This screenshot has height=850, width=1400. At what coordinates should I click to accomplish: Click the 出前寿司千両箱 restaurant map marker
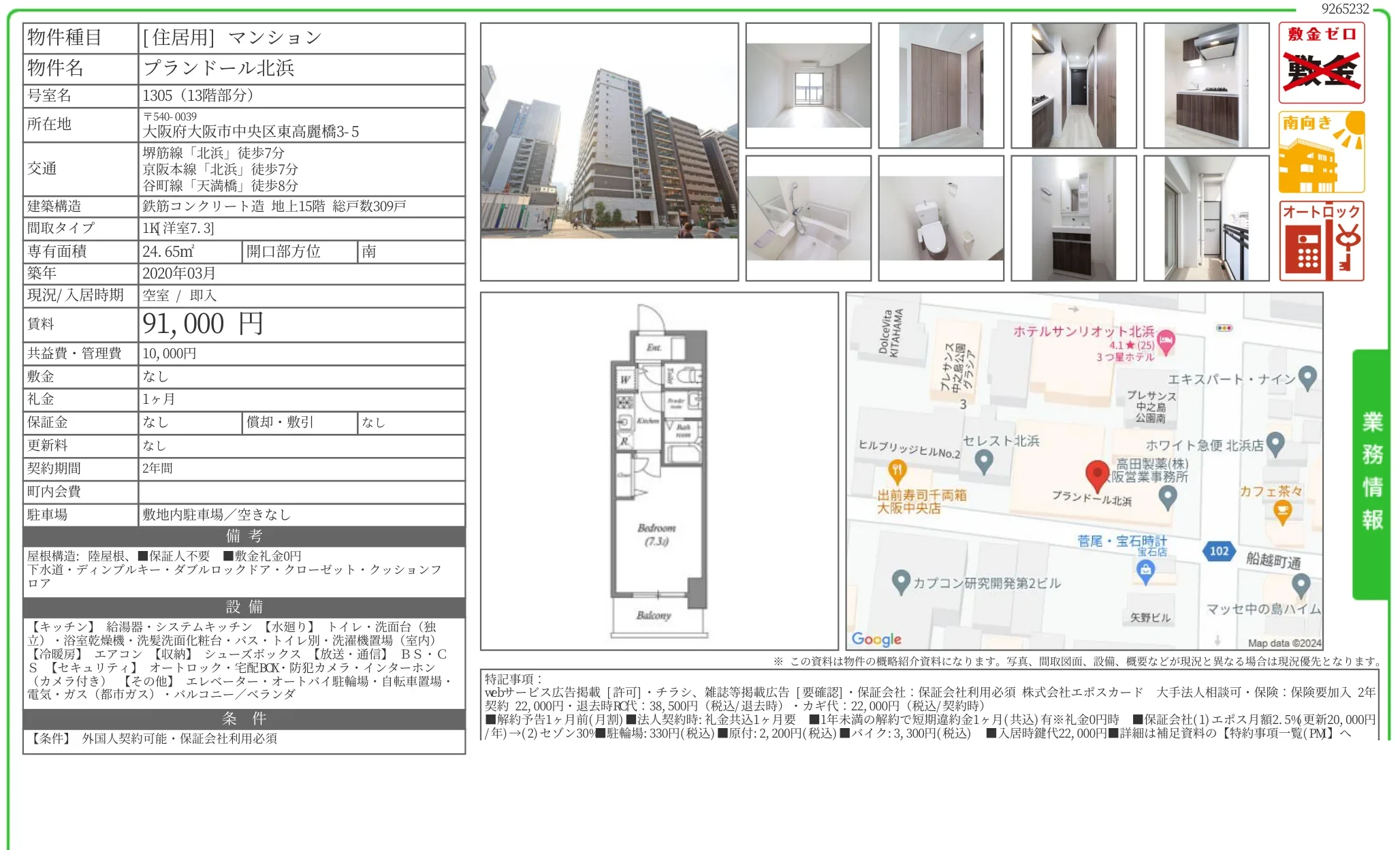click(897, 471)
